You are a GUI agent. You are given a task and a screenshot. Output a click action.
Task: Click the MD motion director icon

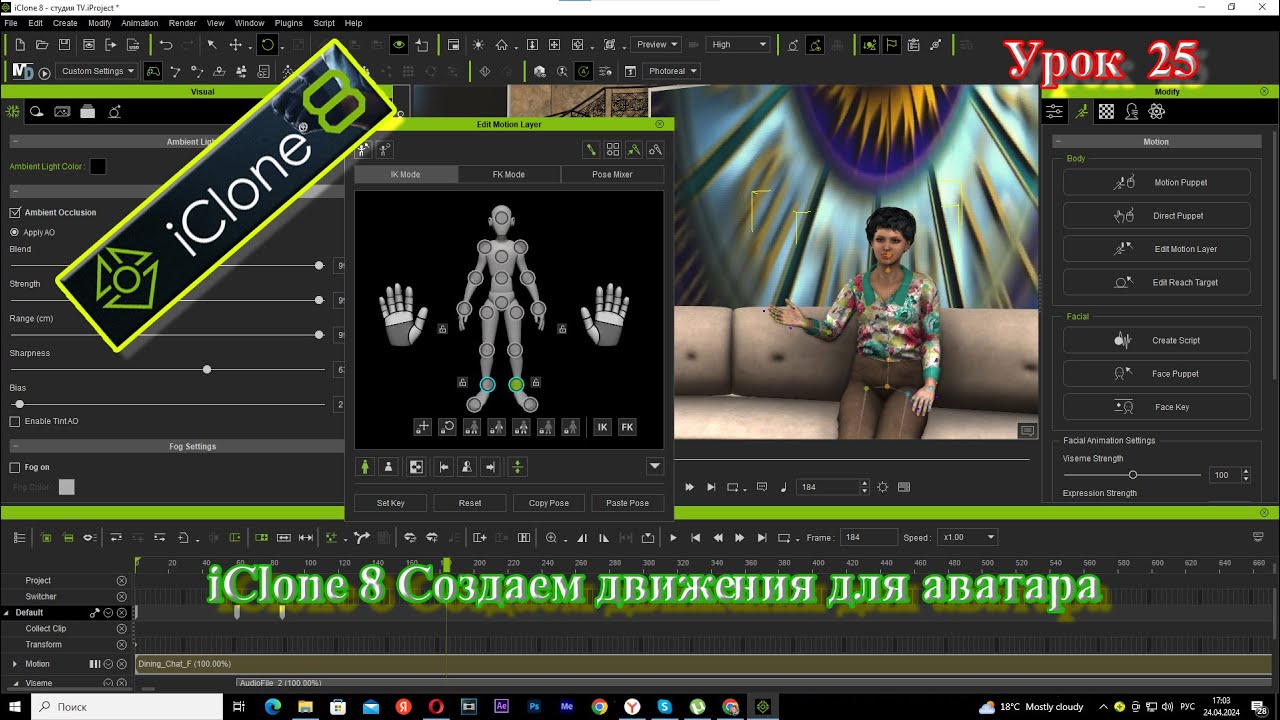(23, 71)
